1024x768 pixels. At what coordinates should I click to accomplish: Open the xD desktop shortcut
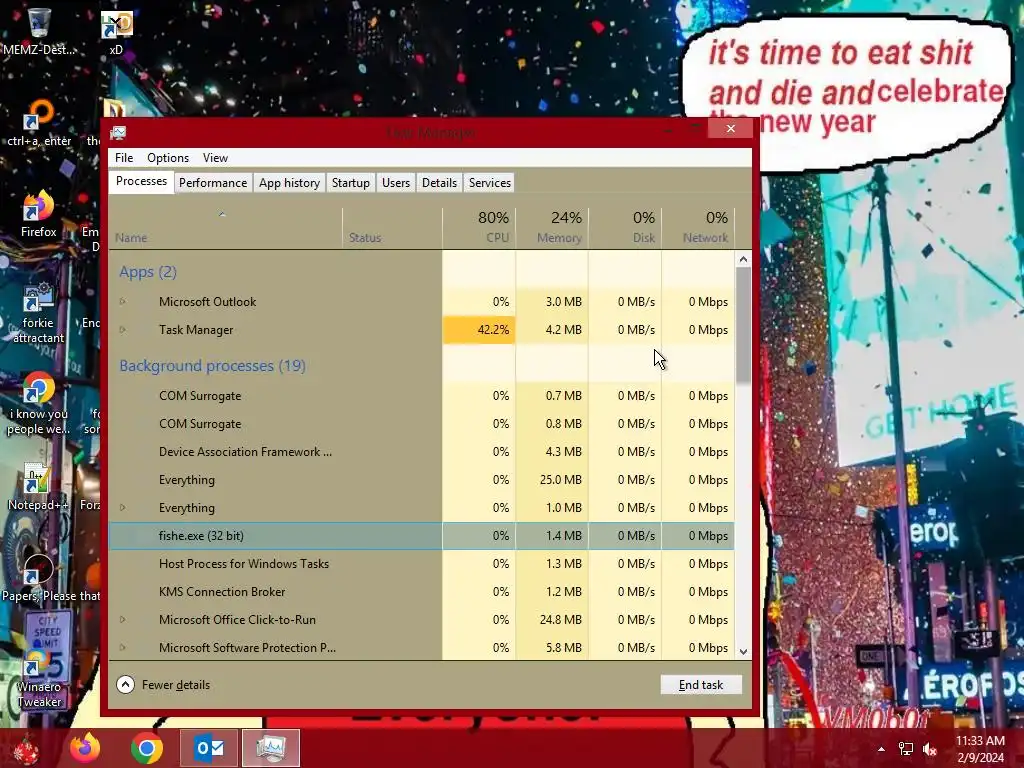(x=116, y=32)
